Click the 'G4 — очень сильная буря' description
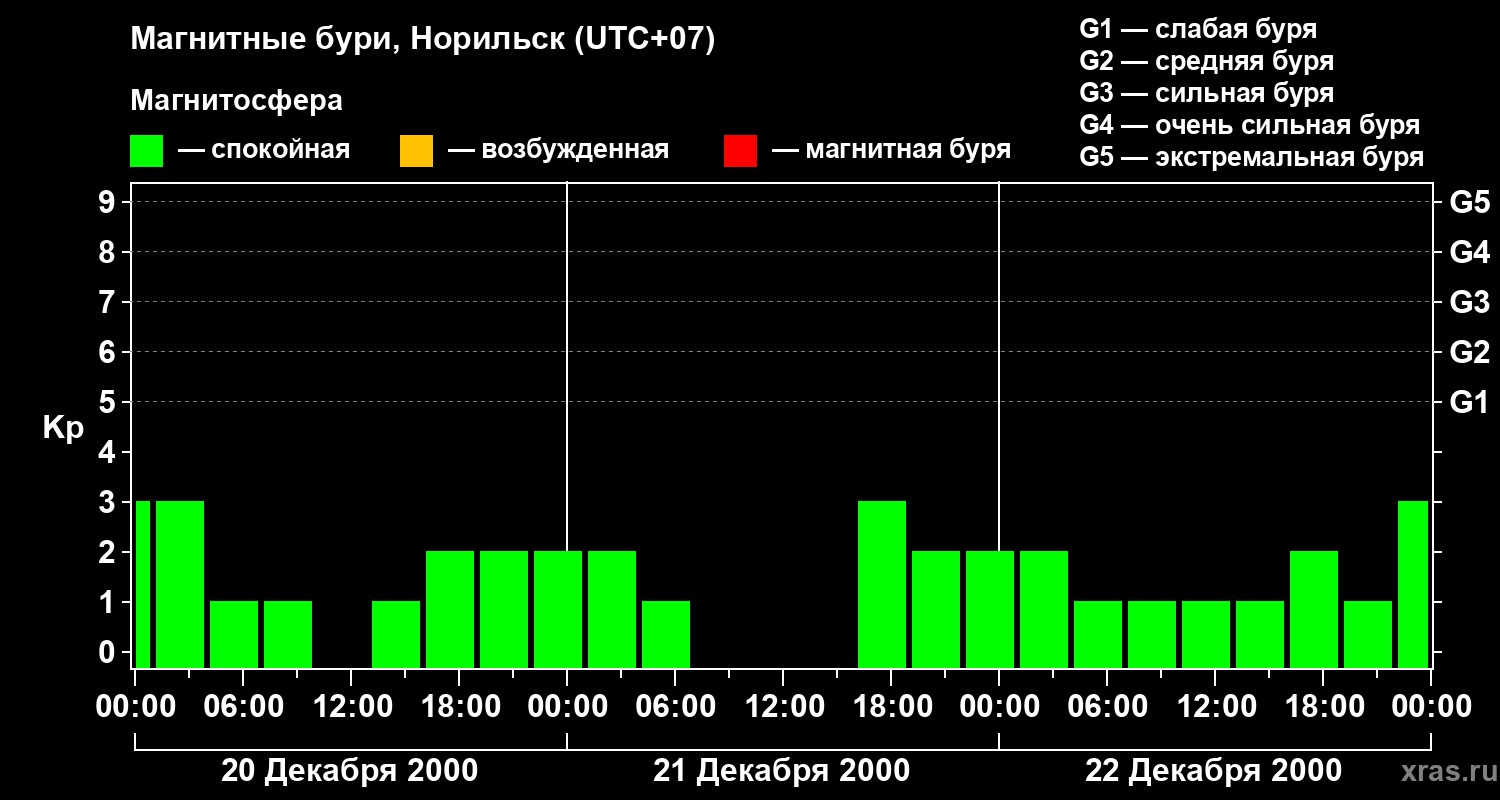This screenshot has height=800, width=1500. [1249, 125]
